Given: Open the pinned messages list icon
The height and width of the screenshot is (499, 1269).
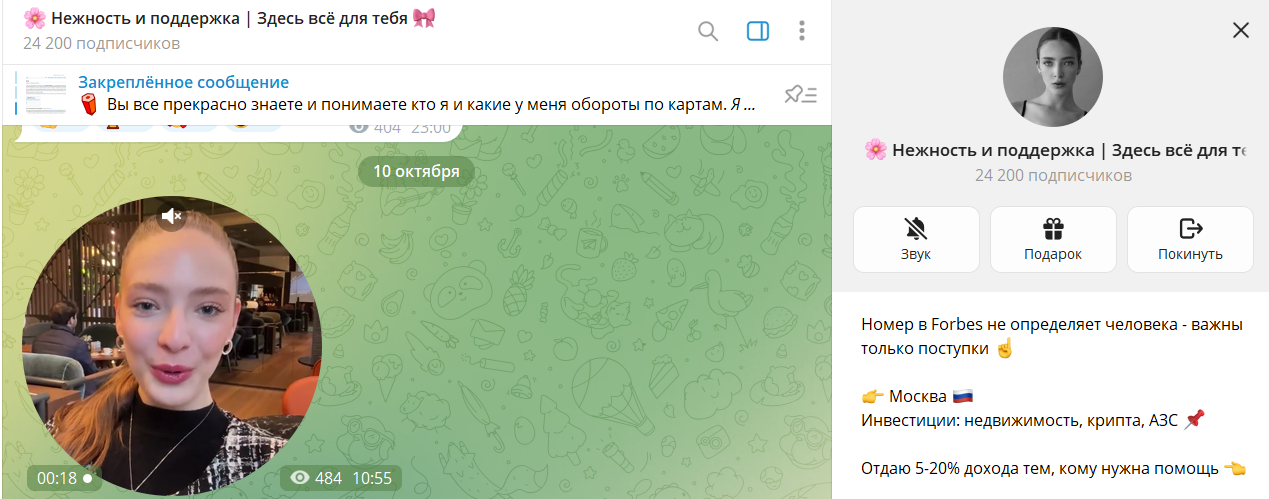Looking at the screenshot, I should (x=800, y=95).
